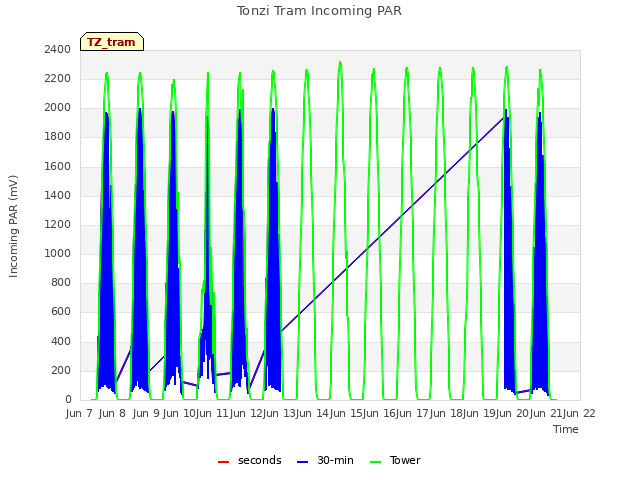This screenshot has height=480, width=640.
Task: Click the 400 y-axis tick label
Action: (61, 341)
